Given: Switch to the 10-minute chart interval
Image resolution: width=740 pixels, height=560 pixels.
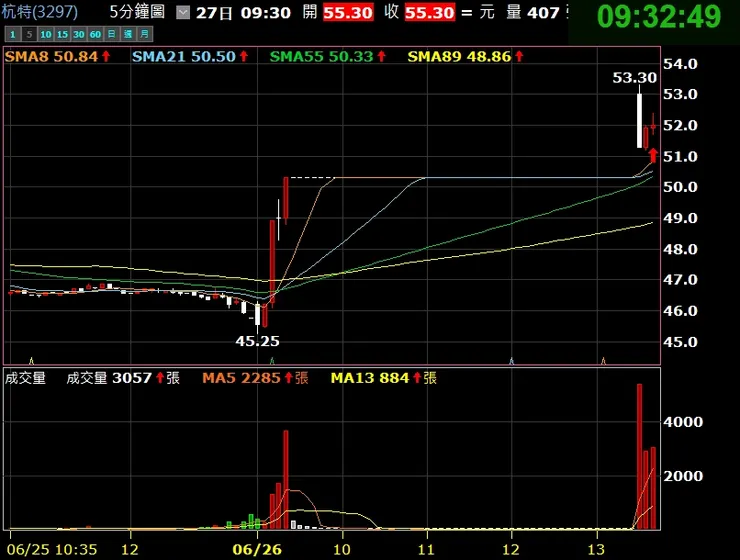Looking at the screenshot, I should (46, 34).
